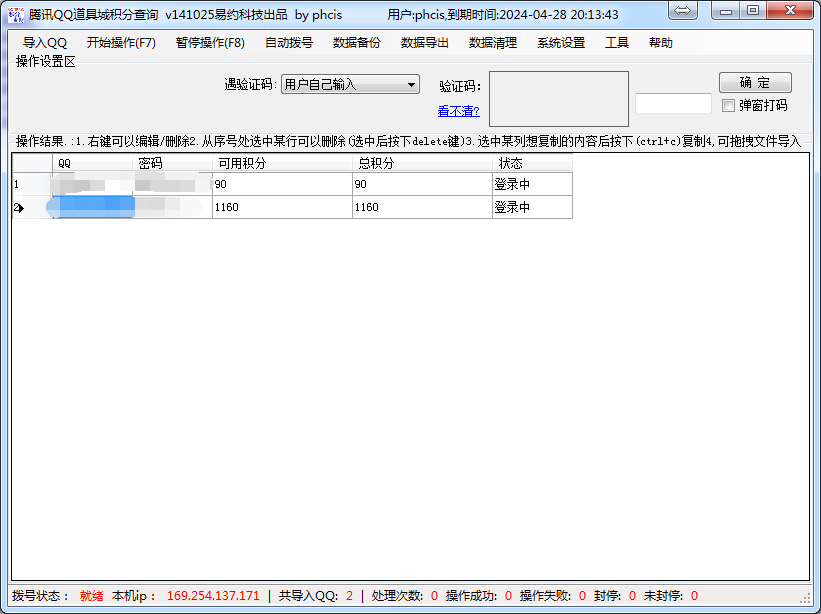Click the 状态 column header
The width and height of the screenshot is (821, 614).
click(x=532, y=163)
